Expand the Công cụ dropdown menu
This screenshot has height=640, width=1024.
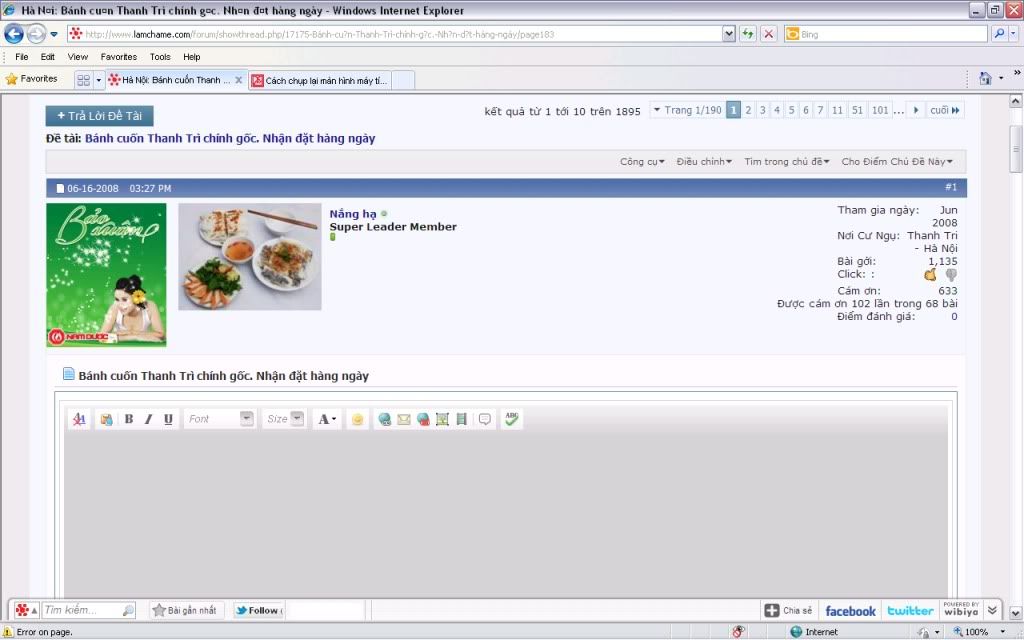tap(640, 161)
